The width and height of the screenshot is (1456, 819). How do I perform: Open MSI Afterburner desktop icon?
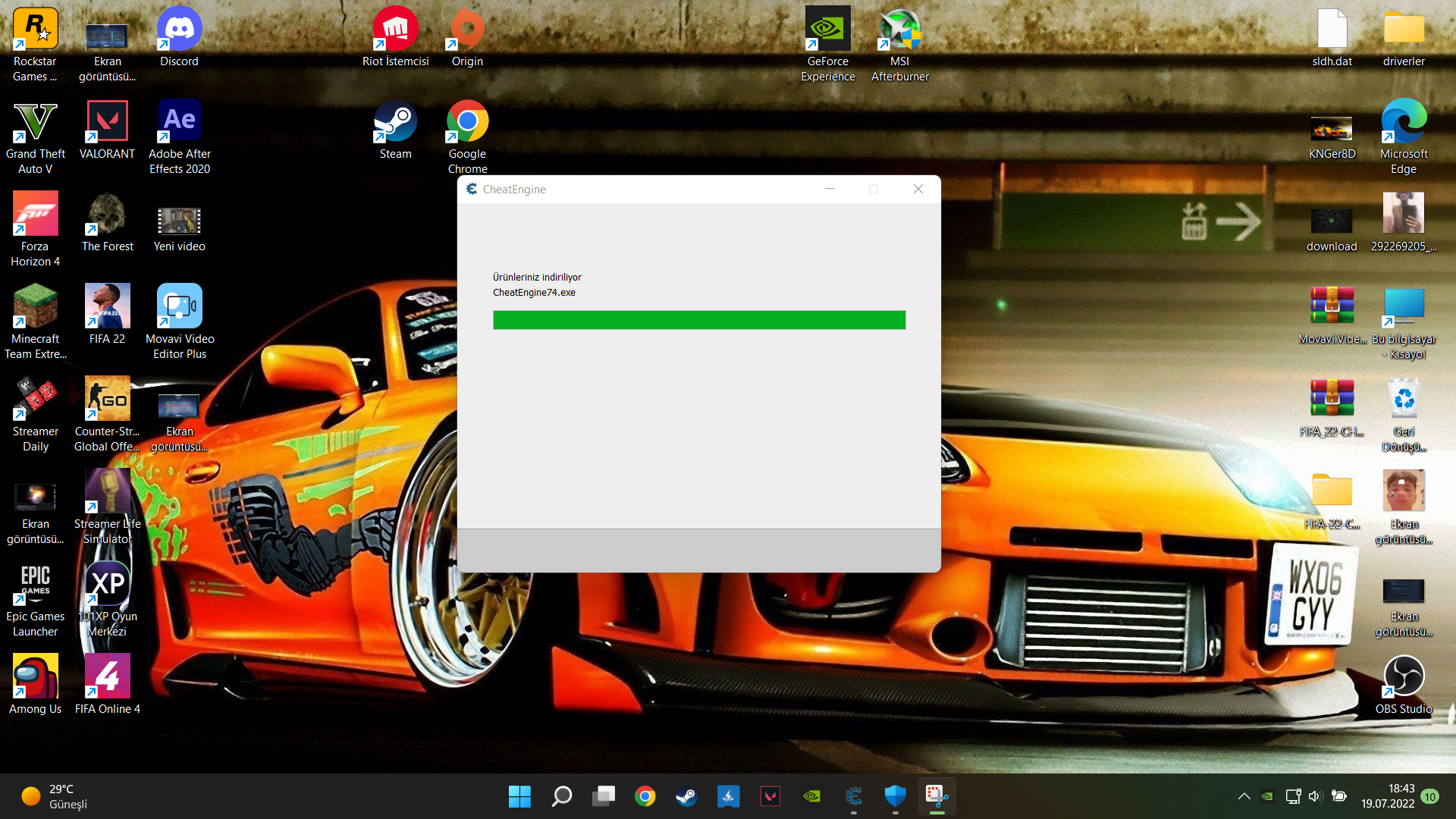click(899, 30)
